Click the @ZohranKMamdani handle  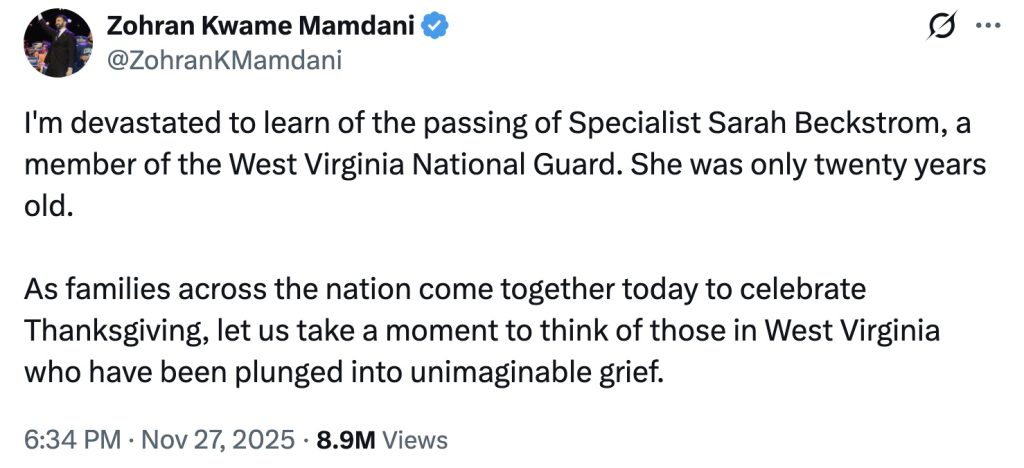(224, 60)
